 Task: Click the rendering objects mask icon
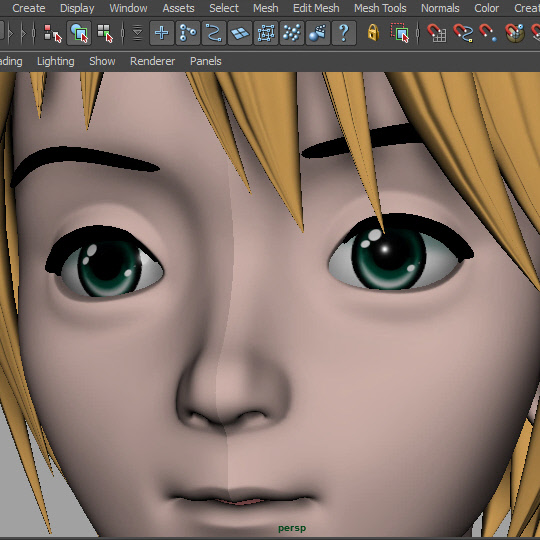point(318,33)
